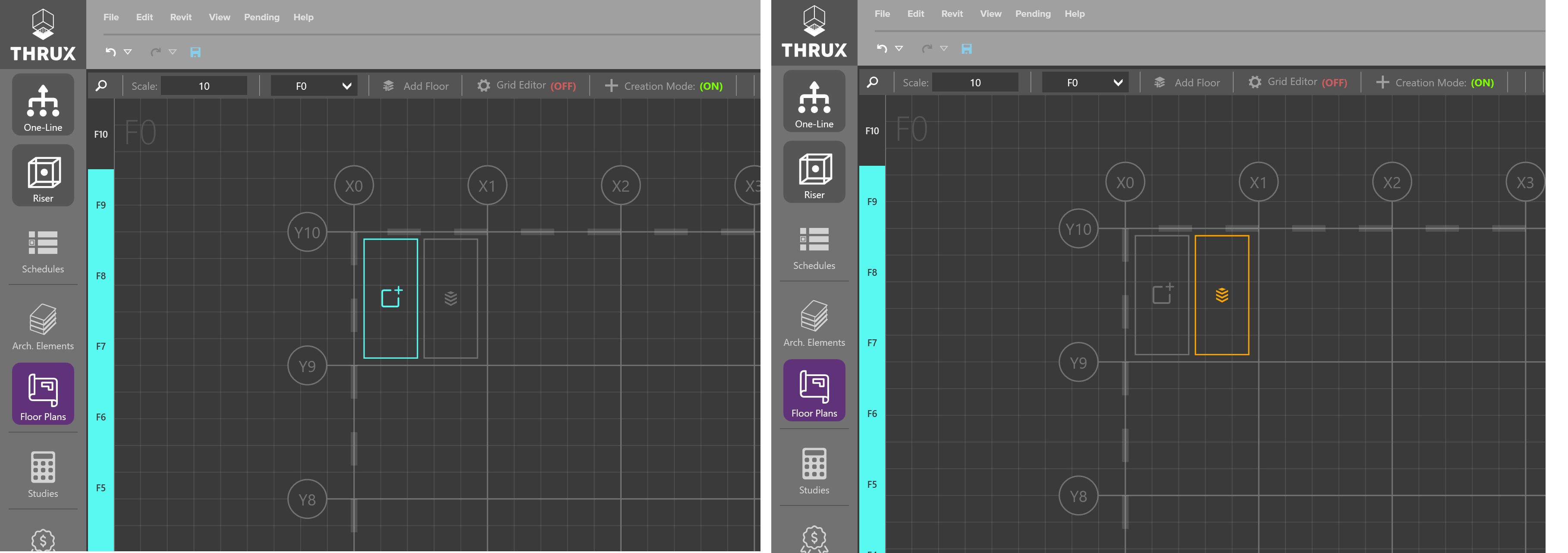This screenshot has width=1568, height=553.
Task: Click gray add-room tile in right canvas
Action: 1162,295
